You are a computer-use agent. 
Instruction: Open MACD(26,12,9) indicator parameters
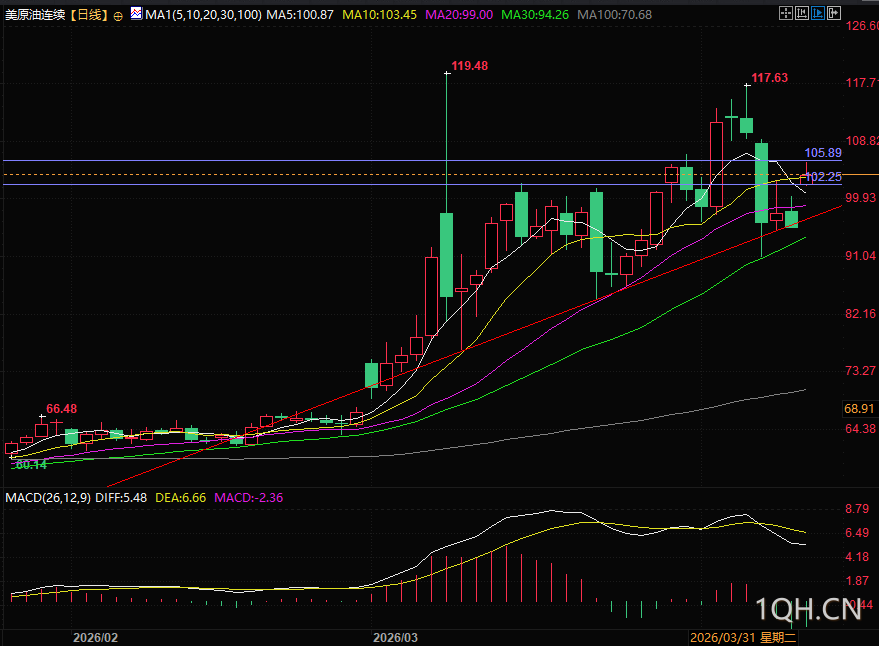coord(48,497)
